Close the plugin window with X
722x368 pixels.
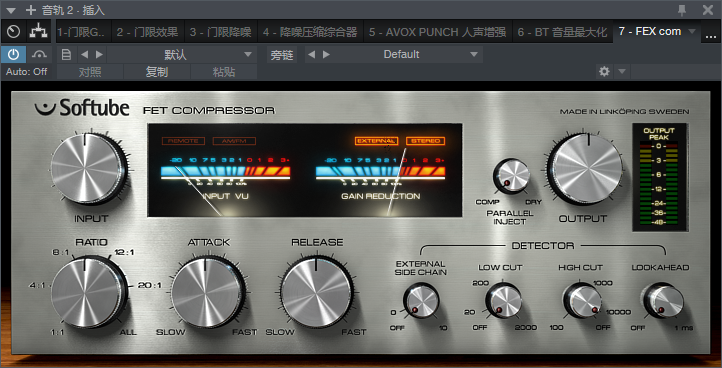(x=708, y=10)
